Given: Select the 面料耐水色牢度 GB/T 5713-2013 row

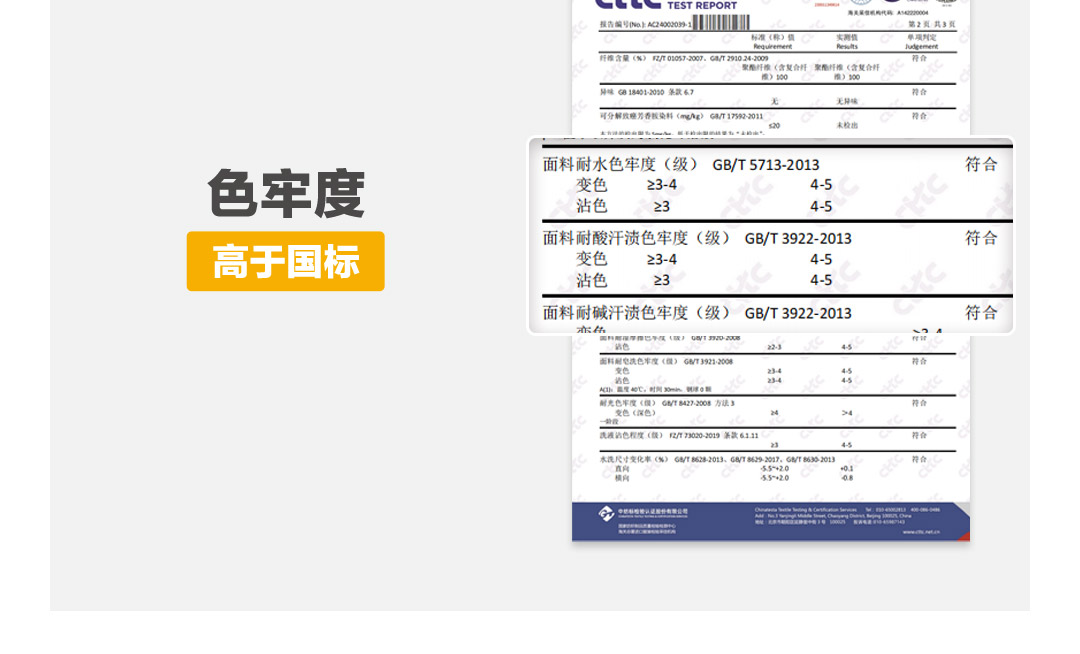Looking at the screenshot, I should click(x=681, y=165).
